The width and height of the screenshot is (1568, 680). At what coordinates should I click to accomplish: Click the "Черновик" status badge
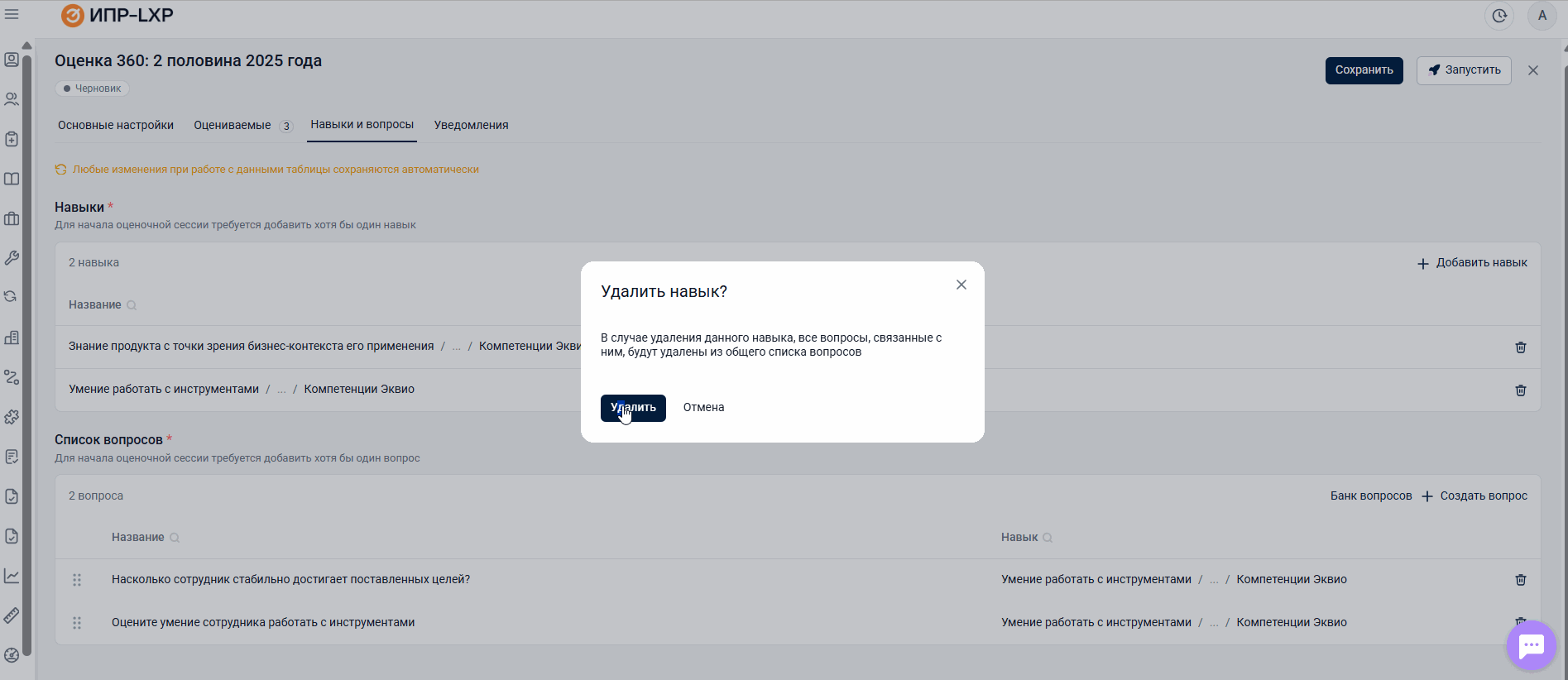pyautogui.click(x=92, y=89)
